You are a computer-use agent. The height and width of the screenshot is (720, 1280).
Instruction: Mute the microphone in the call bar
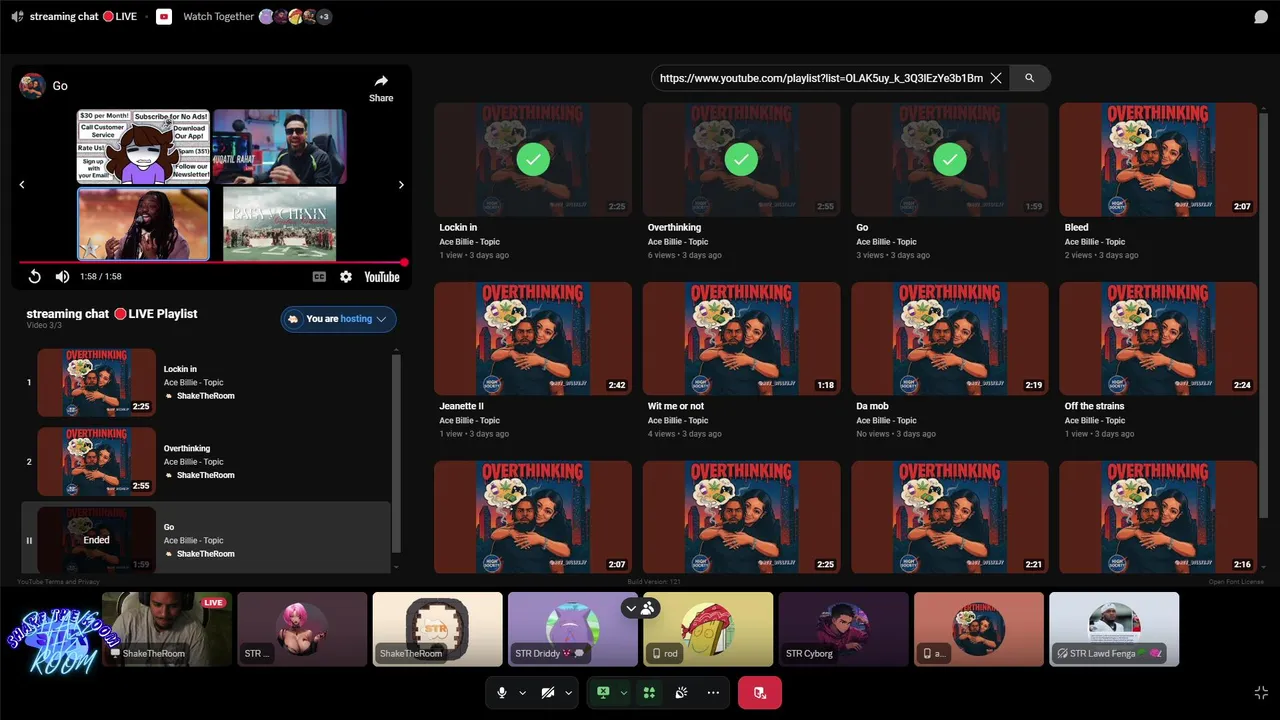pyautogui.click(x=502, y=692)
